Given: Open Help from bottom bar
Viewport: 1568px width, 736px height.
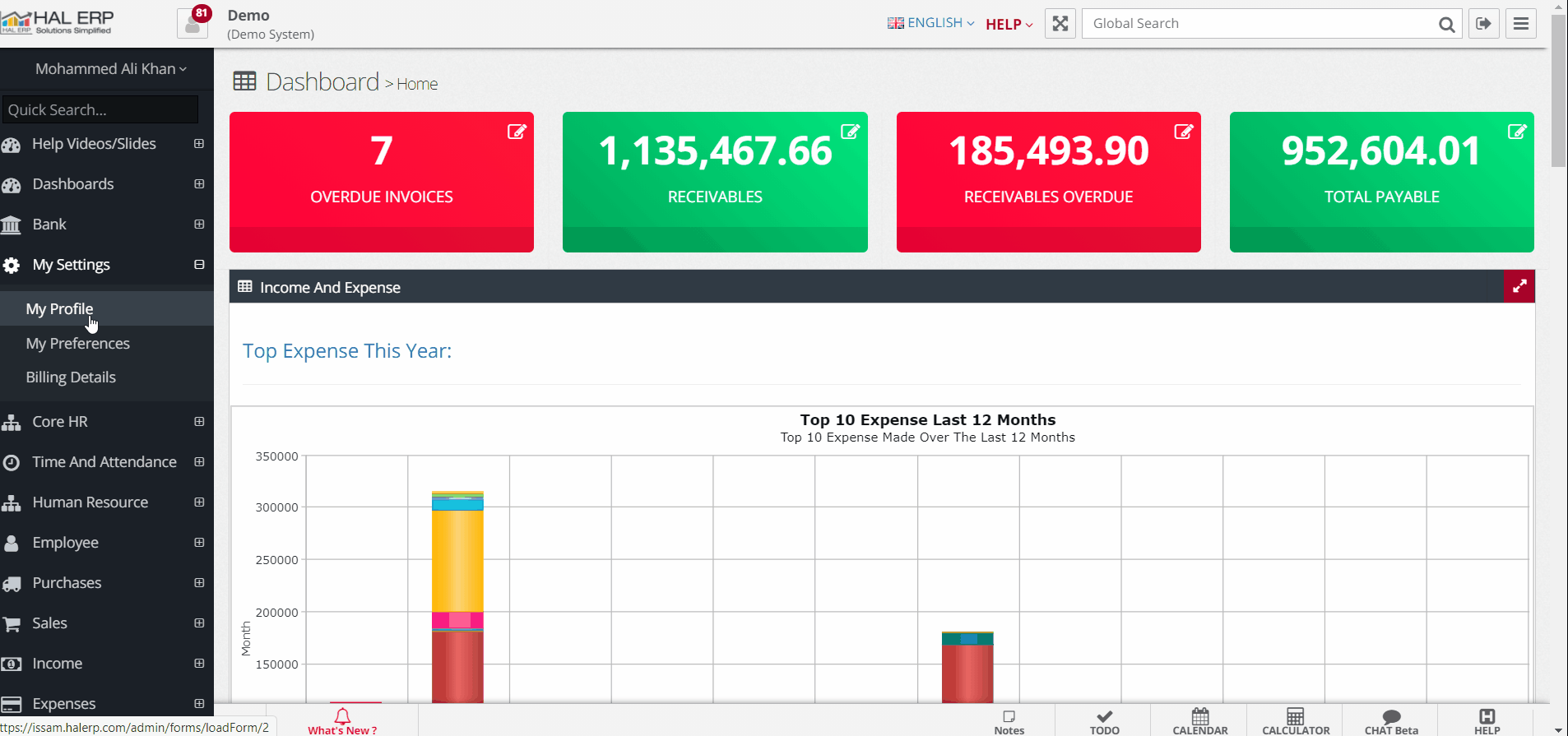Looking at the screenshot, I should pyautogui.click(x=1487, y=721).
